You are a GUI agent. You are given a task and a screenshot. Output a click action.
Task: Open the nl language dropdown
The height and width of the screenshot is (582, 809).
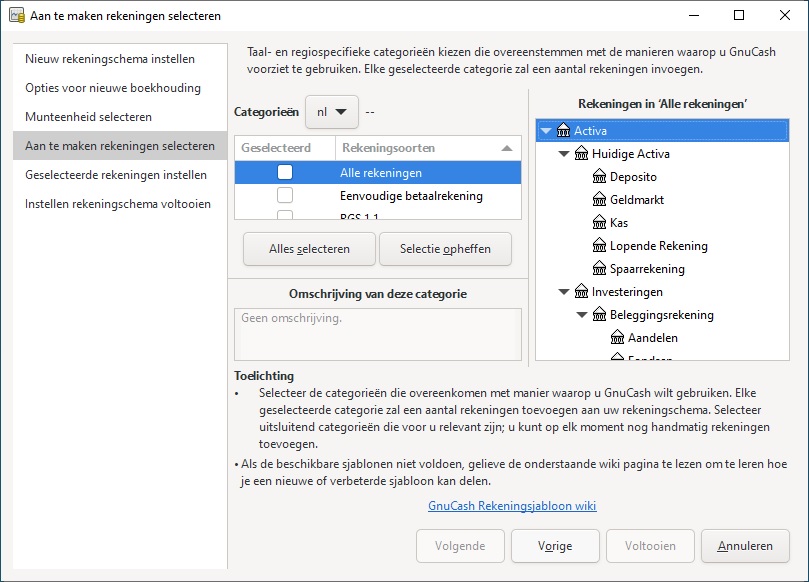point(331,112)
